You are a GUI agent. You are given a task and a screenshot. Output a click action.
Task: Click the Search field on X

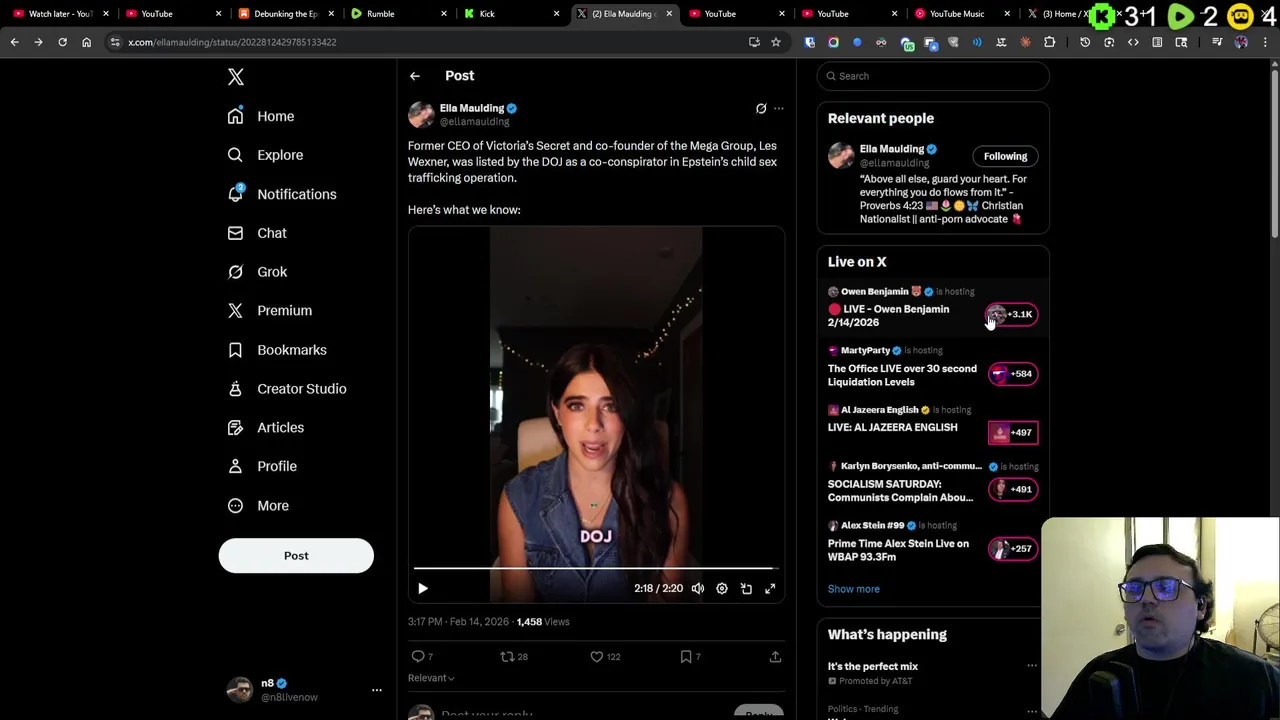pos(933,76)
